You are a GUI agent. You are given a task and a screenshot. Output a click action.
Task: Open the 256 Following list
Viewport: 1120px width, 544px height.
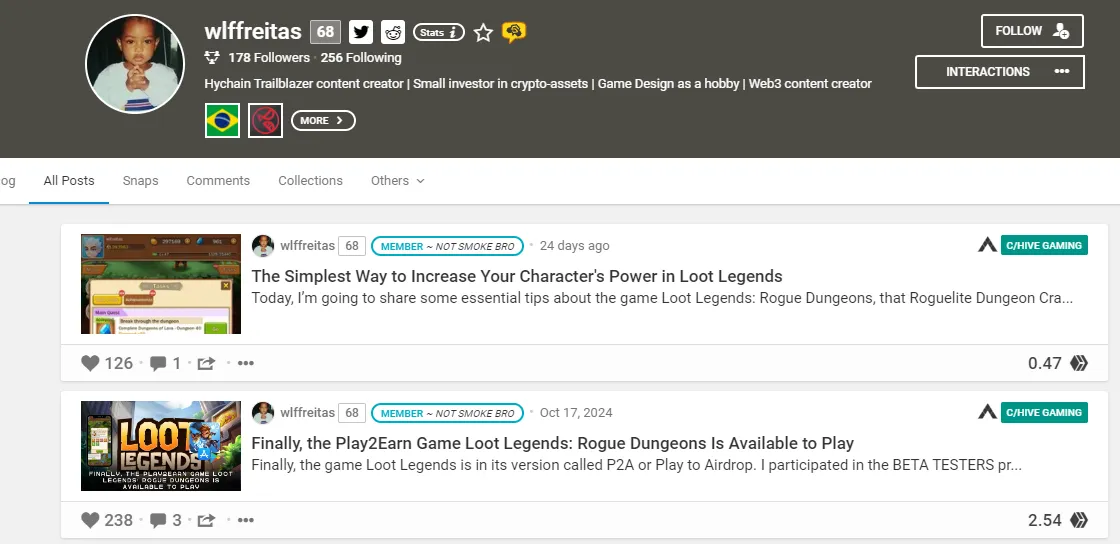[361, 57]
